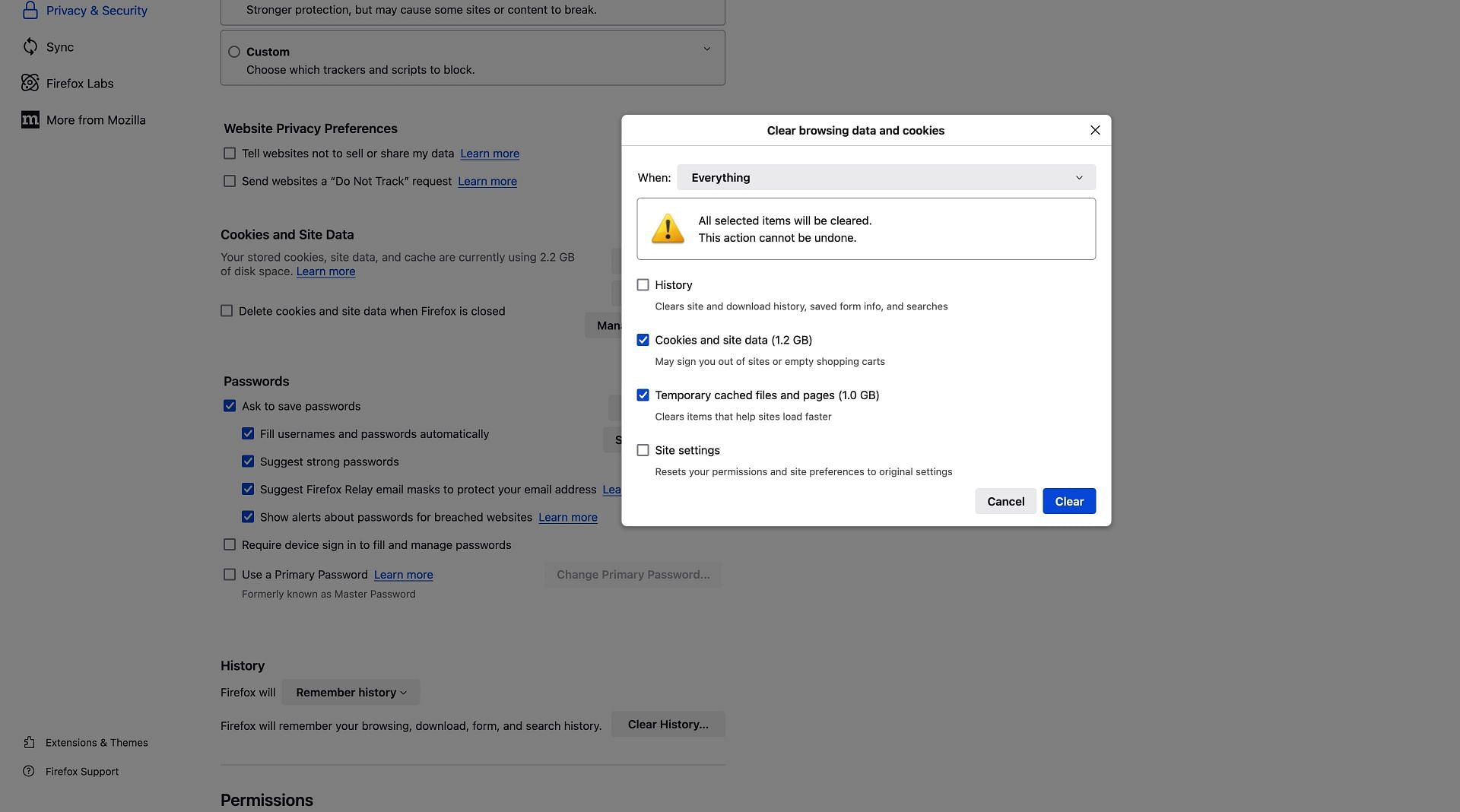The image size is (1460, 812).
Task: Open the Remember history dropdown
Action: click(x=351, y=693)
